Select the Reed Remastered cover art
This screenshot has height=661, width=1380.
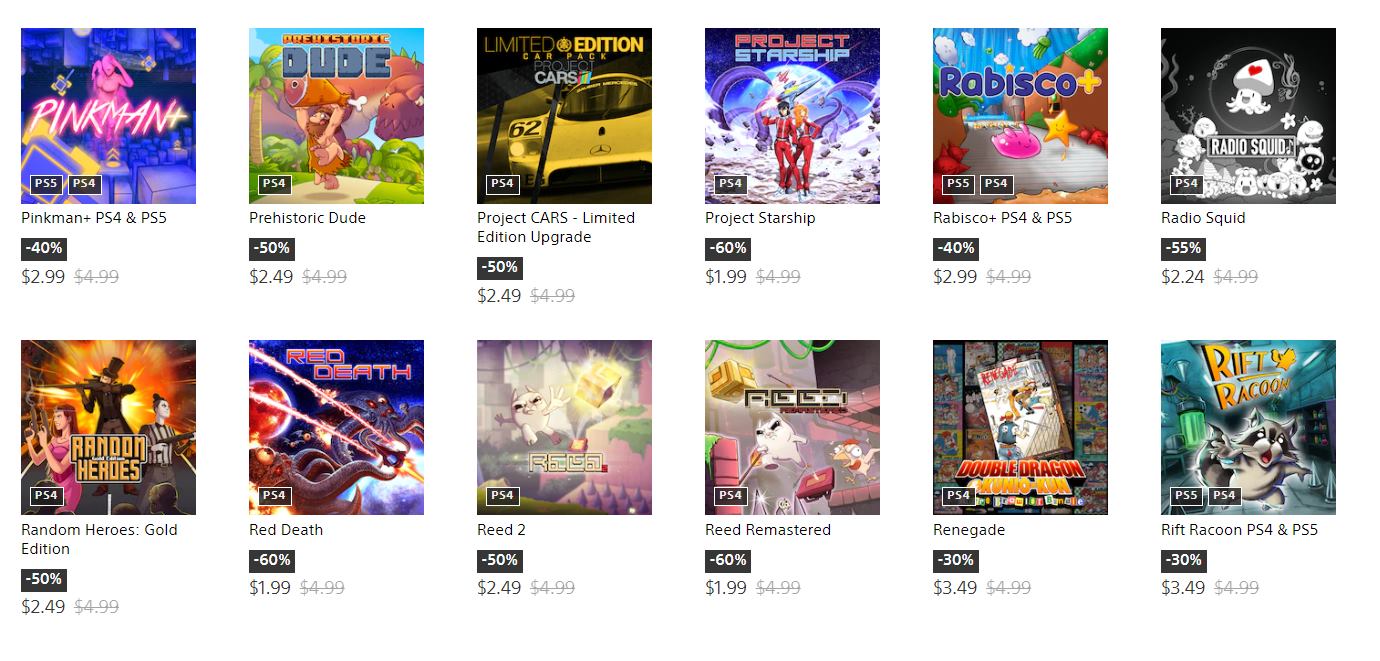pos(792,428)
